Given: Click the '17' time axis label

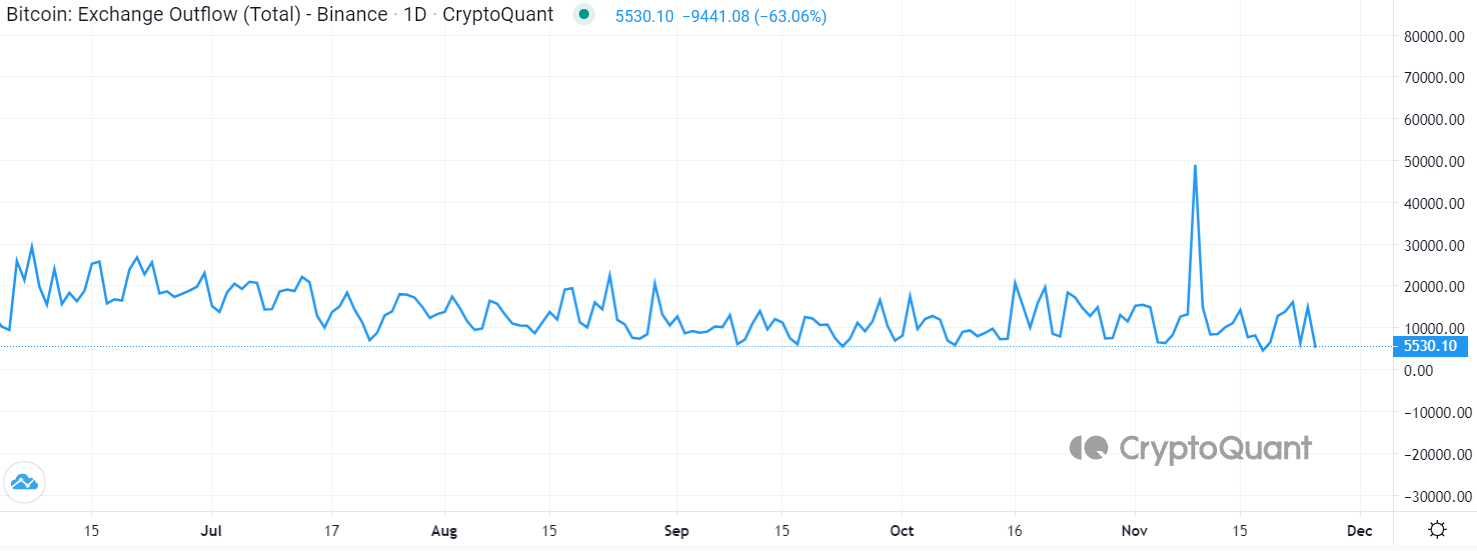Looking at the screenshot, I should (332, 530).
